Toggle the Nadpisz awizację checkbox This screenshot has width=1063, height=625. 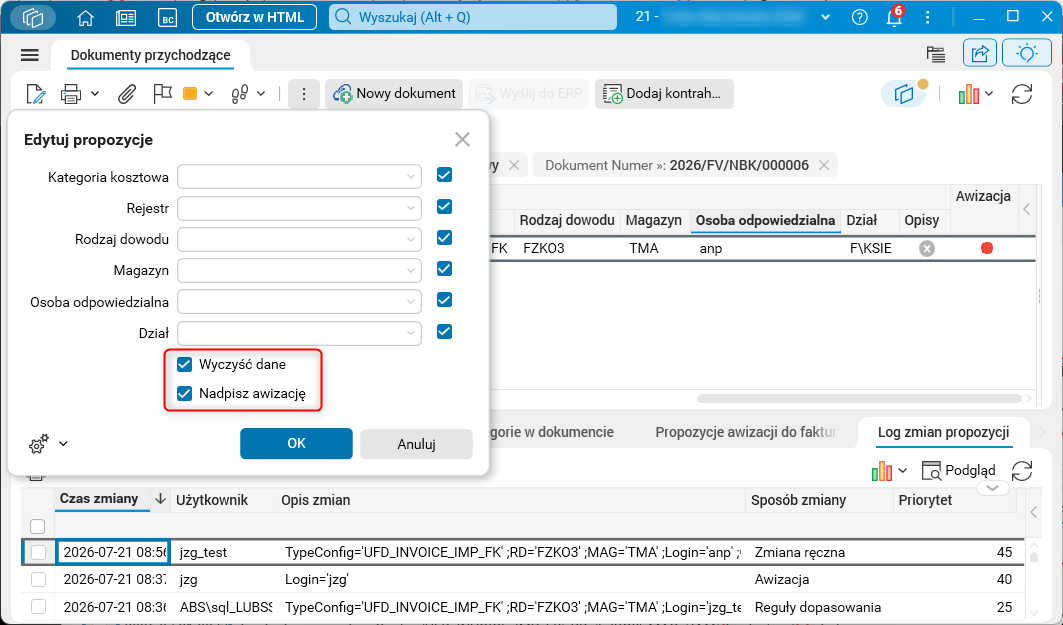(184, 394)
